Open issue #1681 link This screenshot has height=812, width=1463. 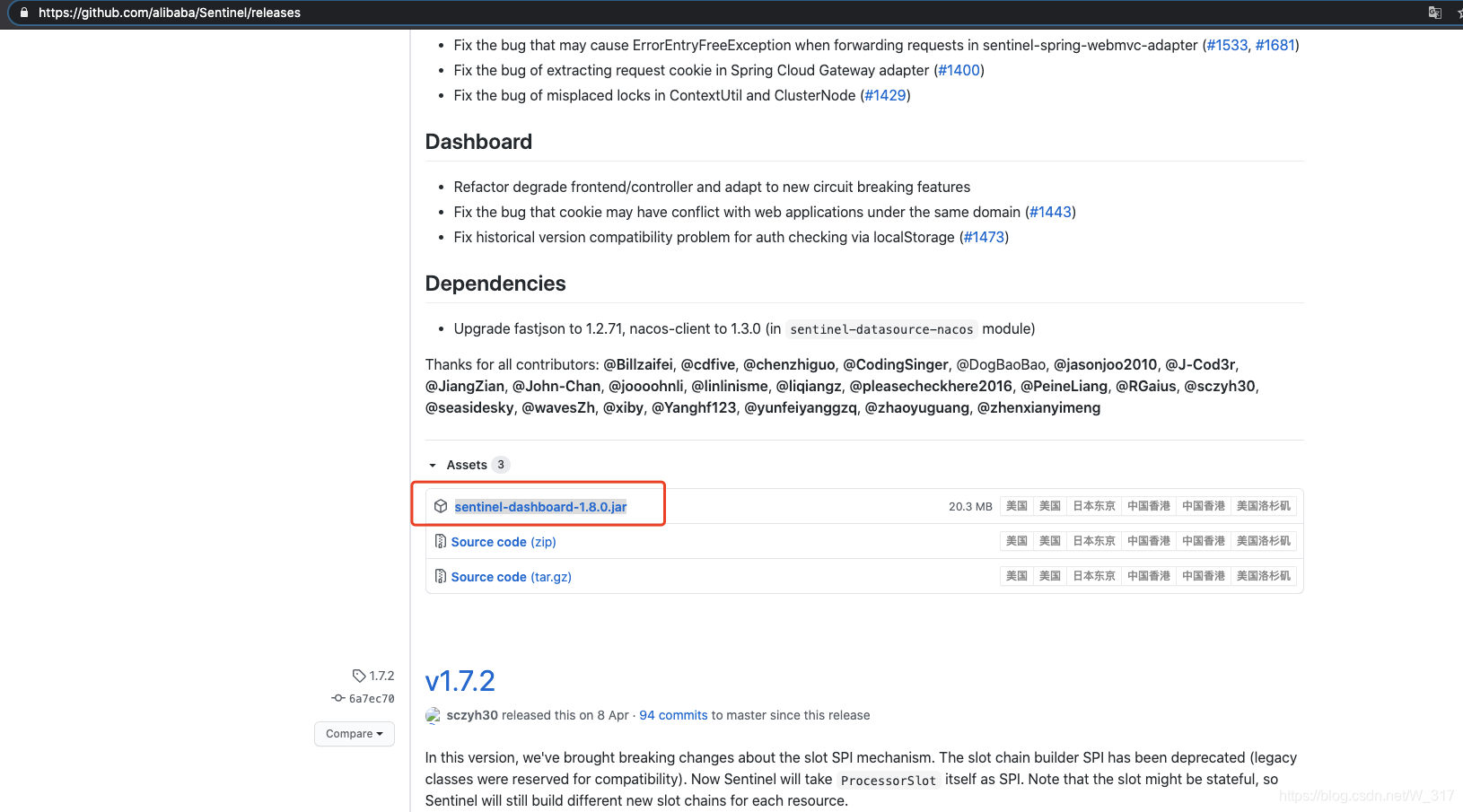1275,45
